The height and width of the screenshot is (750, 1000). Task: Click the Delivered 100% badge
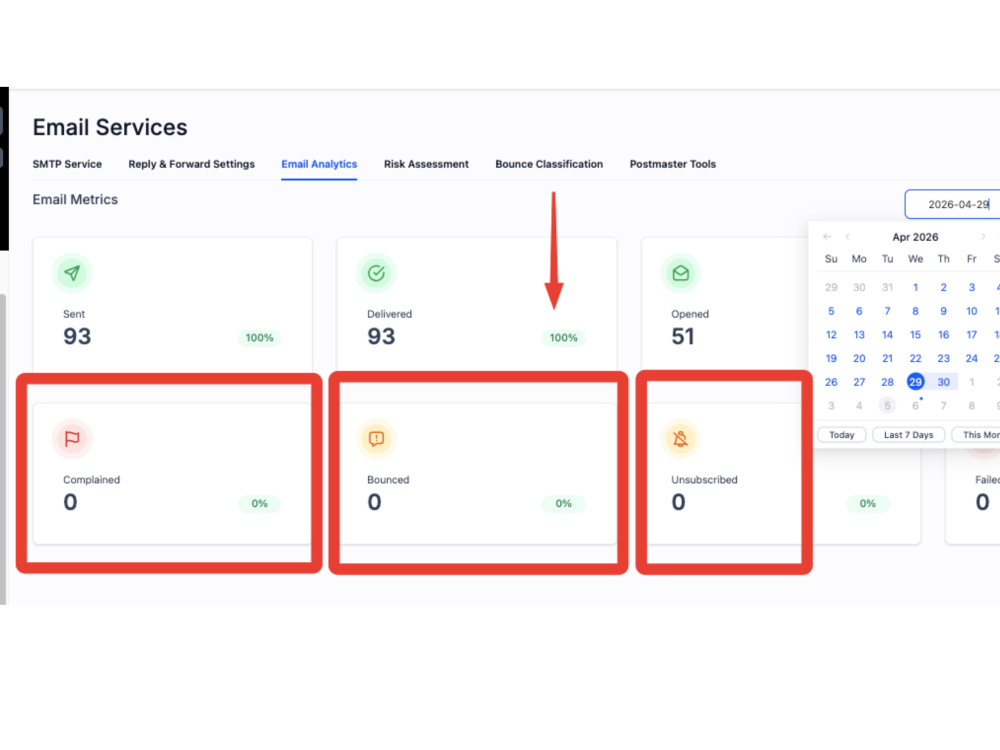coord(564,337)
